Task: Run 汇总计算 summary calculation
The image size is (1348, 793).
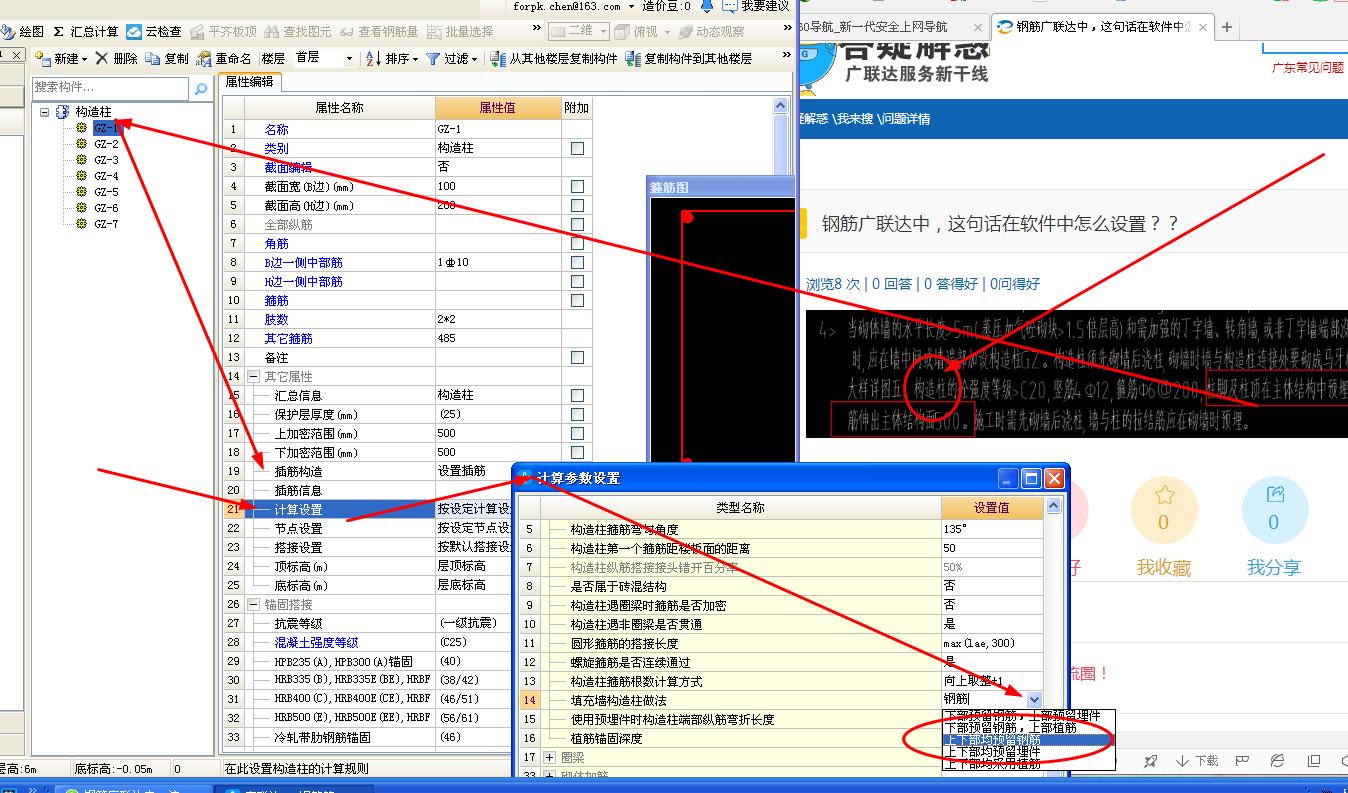Action: point(84,32)
